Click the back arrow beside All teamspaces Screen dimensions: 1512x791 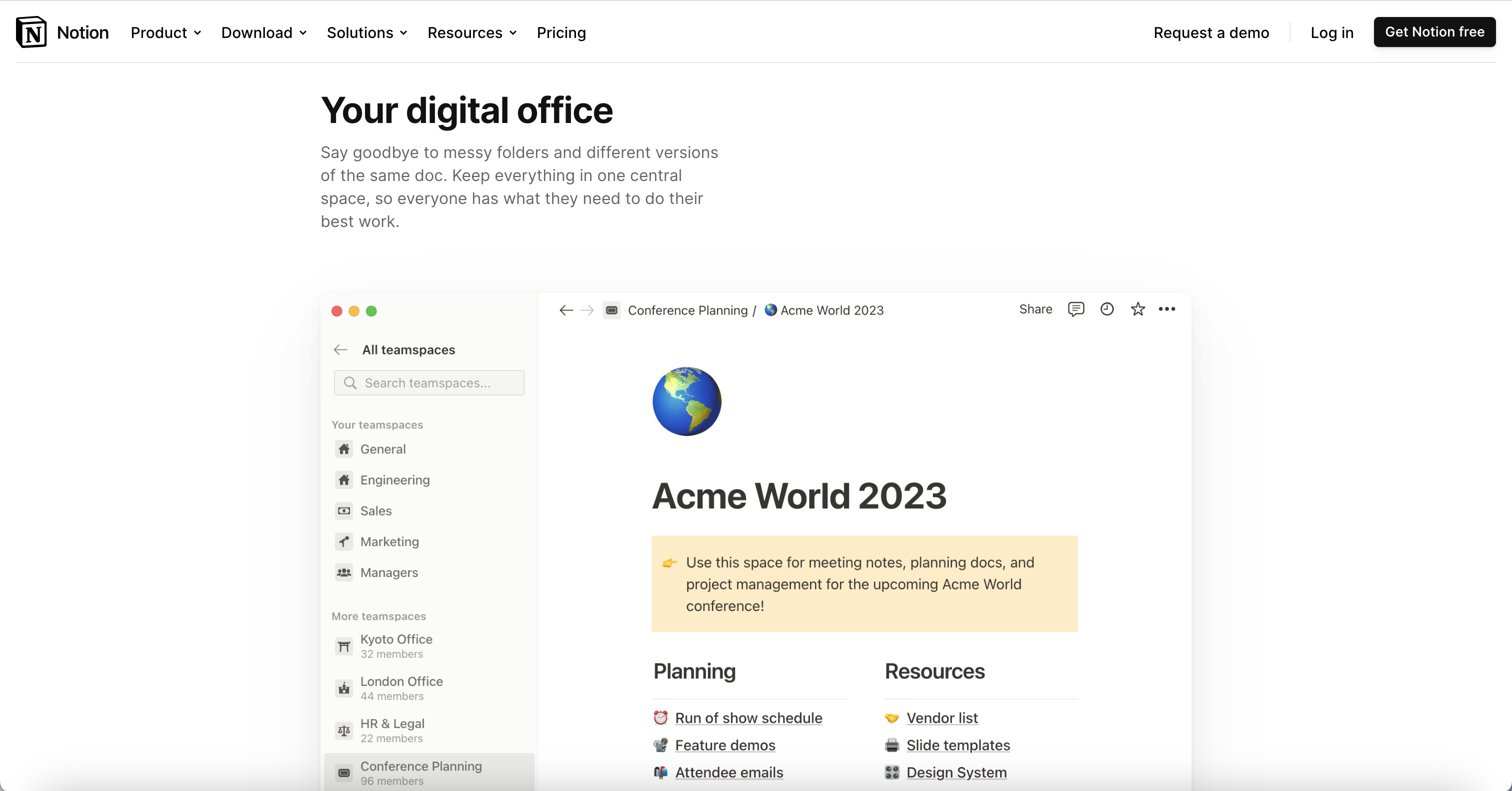click(x=340, y=349)
